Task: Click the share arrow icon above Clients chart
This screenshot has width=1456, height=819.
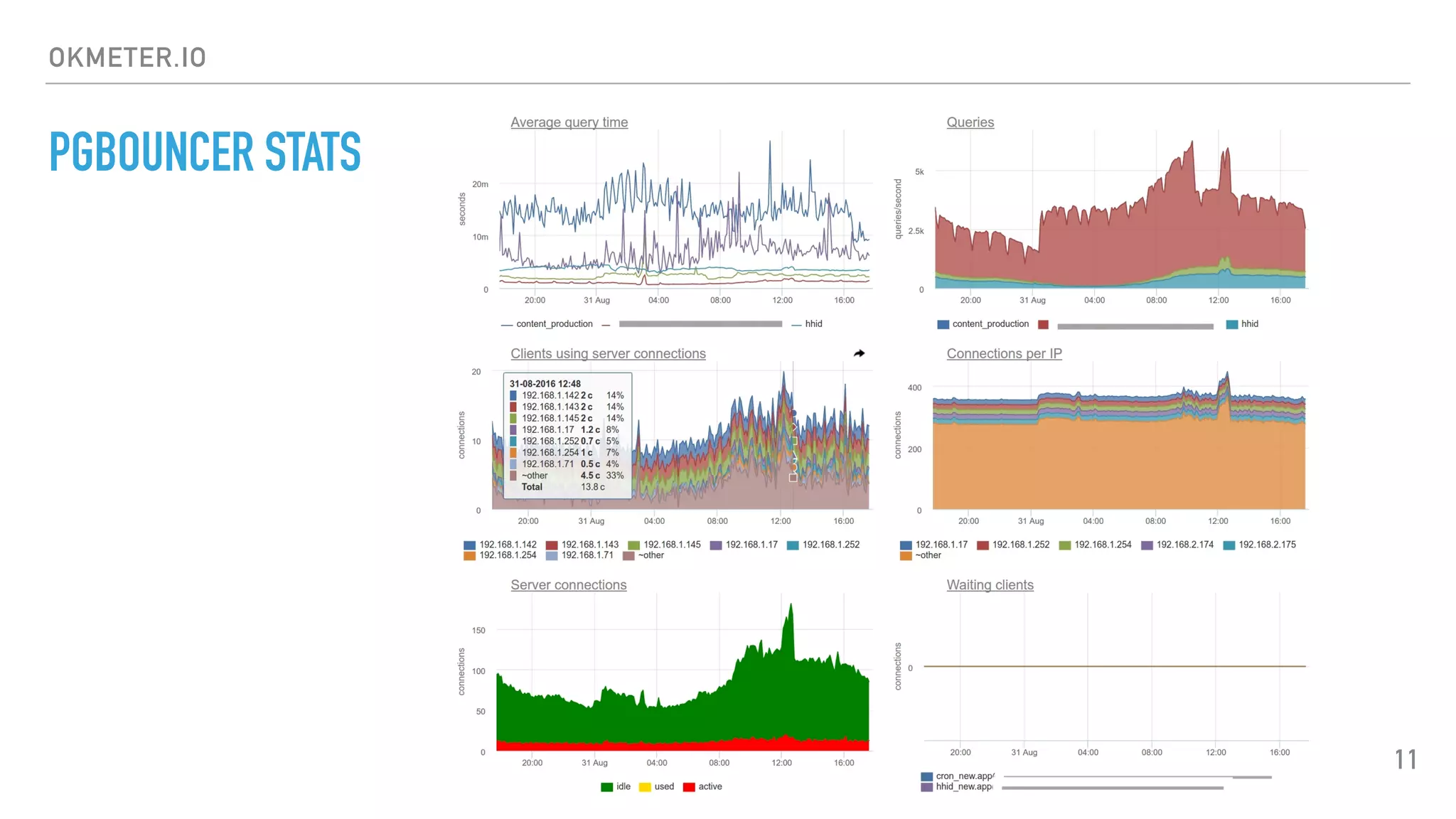Action: [859, 353]
